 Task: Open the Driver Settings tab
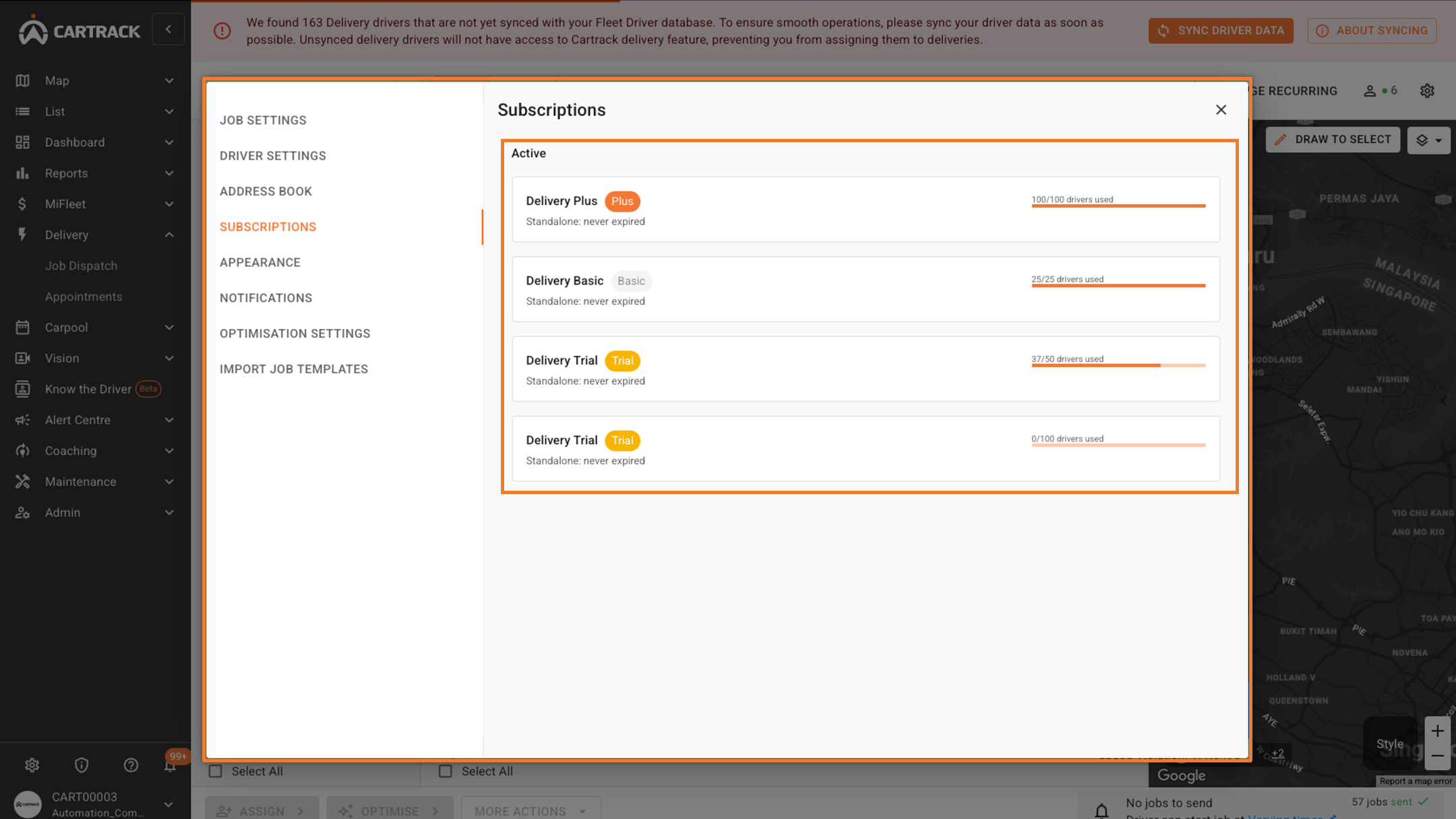point(272,156)
